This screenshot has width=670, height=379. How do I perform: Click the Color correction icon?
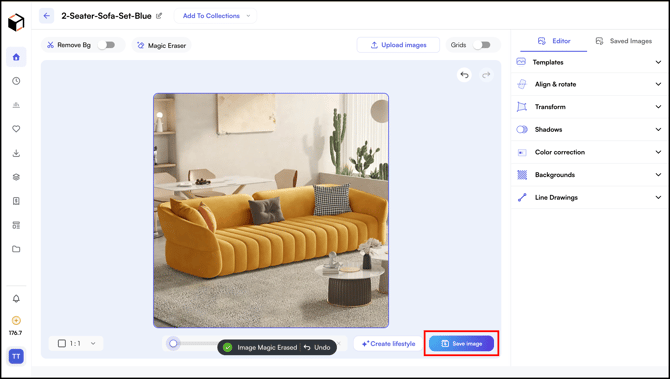pyautogui.click(x=522, y=152)
